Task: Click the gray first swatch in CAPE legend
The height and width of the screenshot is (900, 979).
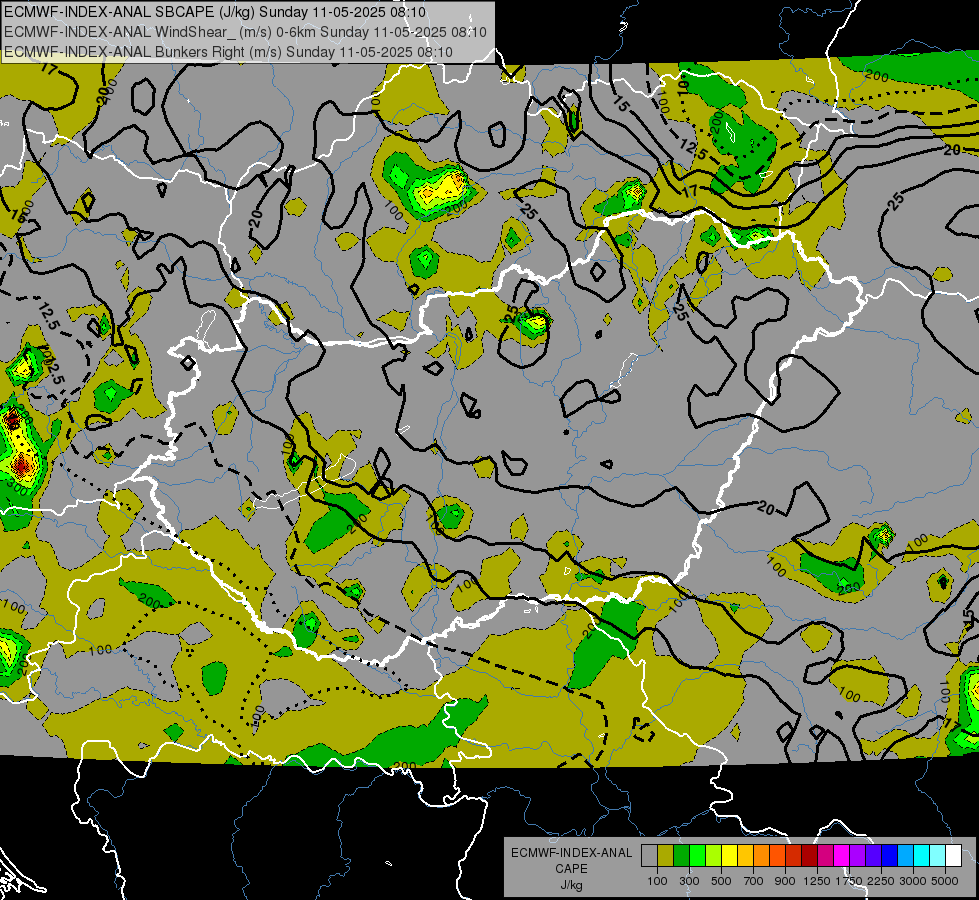Action: coord(649,856)
